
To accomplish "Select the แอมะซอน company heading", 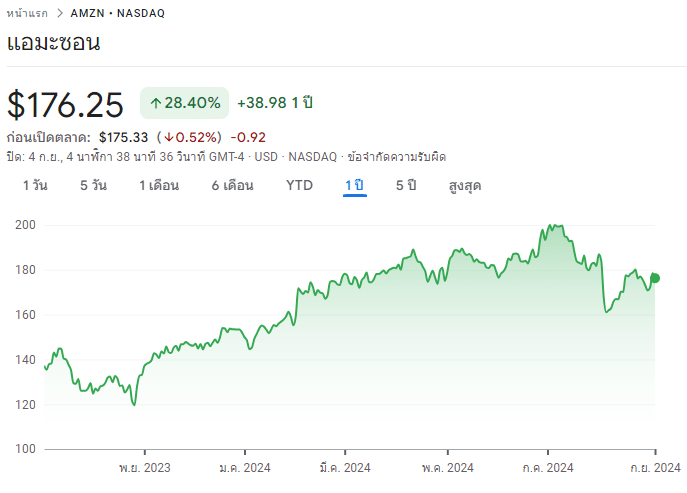I will 54,43.
